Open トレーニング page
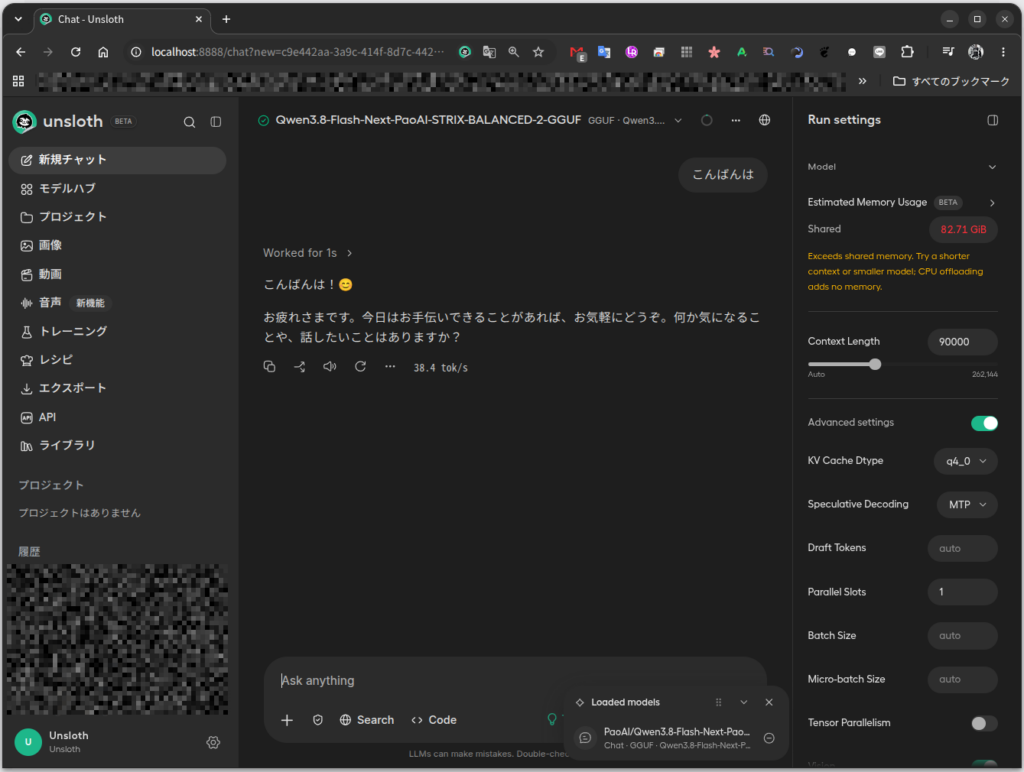The width and height of the screenshot is (1024, 772). 118,331
